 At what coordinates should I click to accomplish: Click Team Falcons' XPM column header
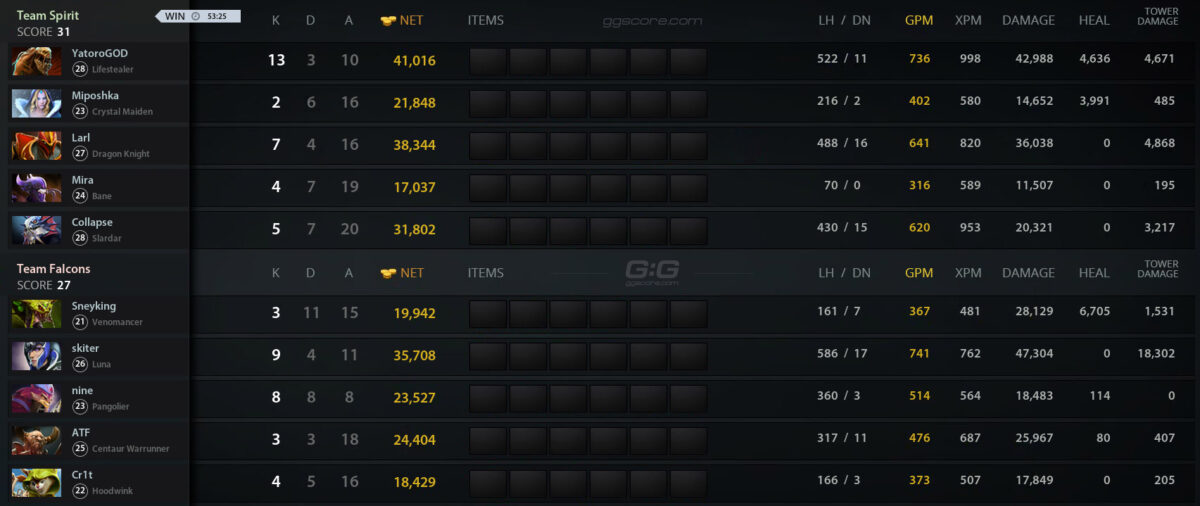(967, 273)
